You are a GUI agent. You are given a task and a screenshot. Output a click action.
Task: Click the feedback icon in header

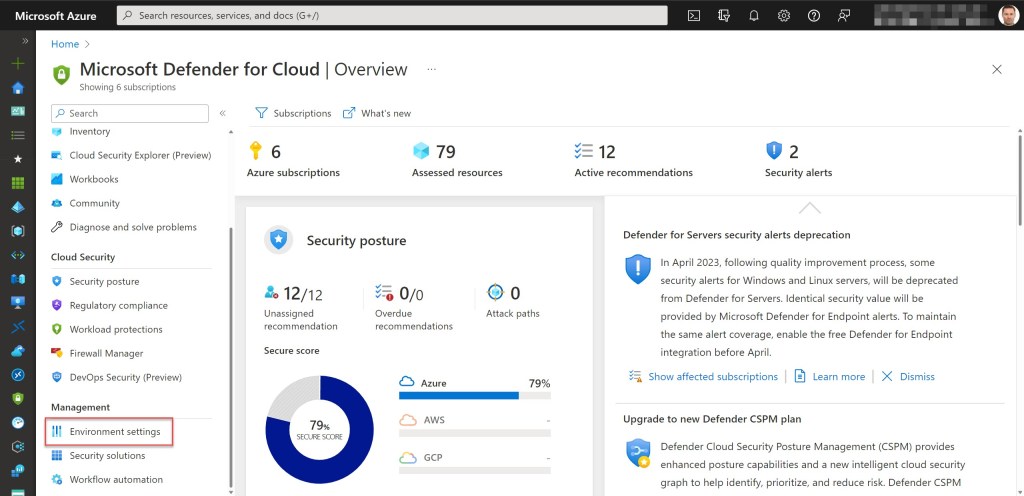(x=844, y=15)
